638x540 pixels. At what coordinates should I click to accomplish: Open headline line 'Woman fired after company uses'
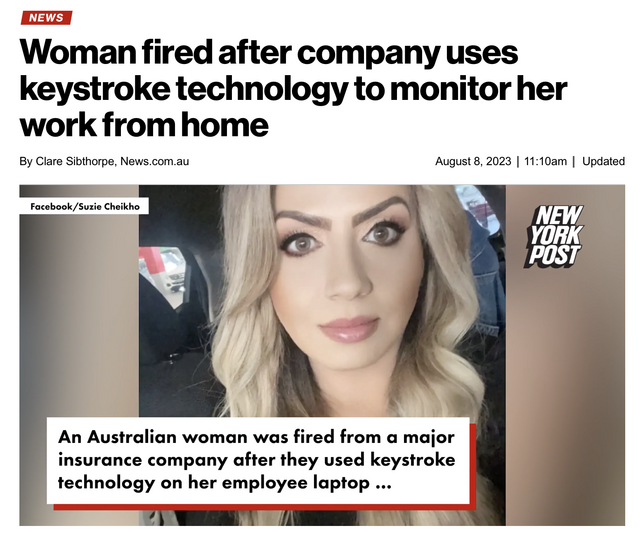(269, 52)
